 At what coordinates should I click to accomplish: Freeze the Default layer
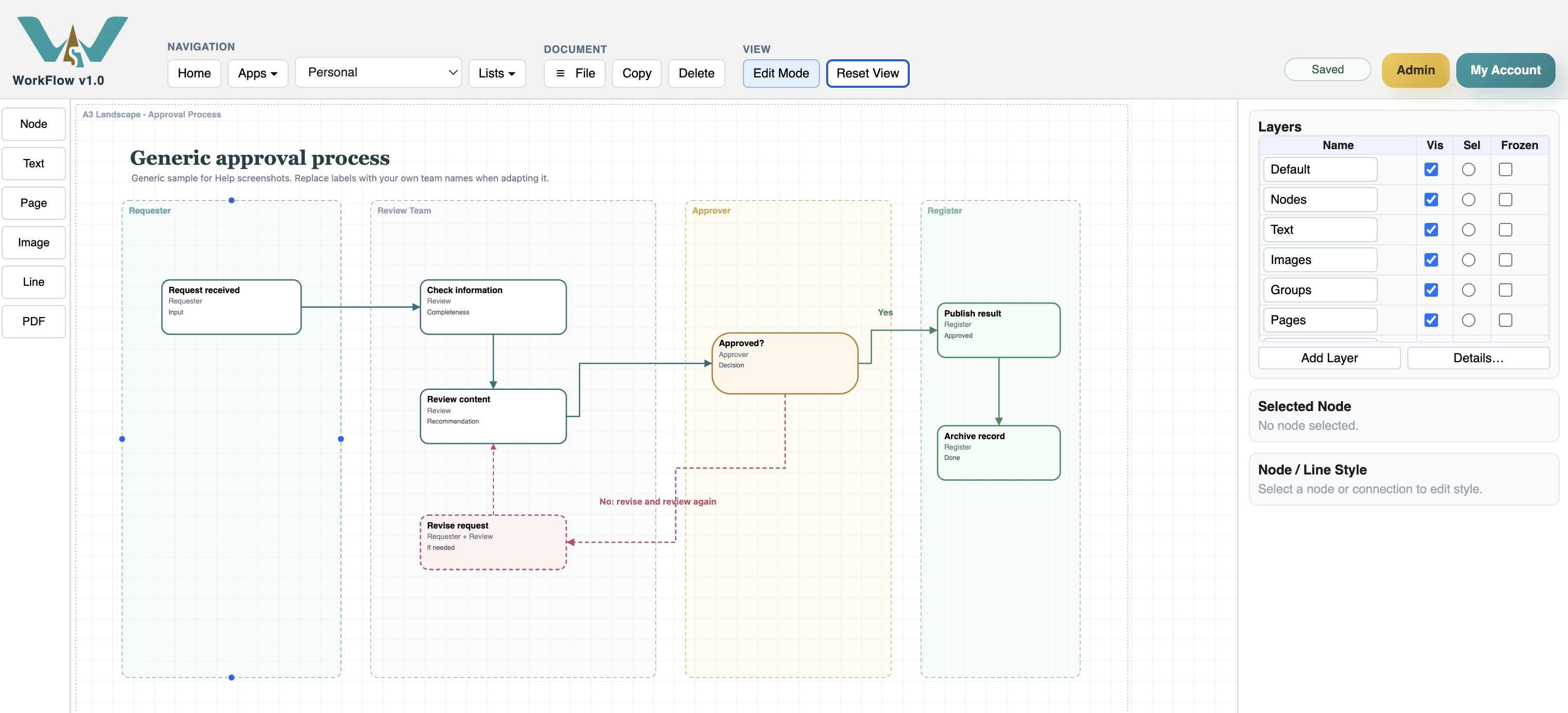[1505, 170]
